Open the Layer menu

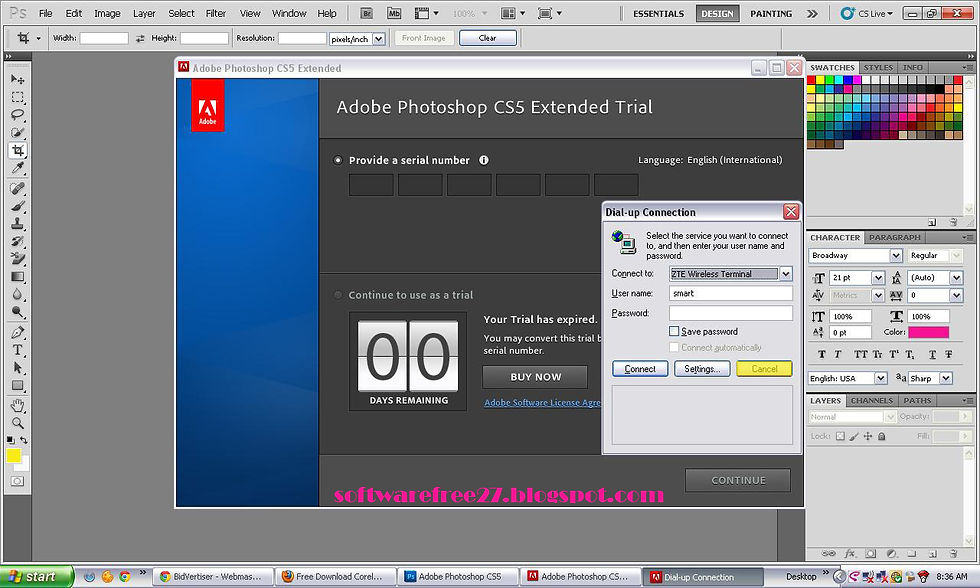point(144,13)
